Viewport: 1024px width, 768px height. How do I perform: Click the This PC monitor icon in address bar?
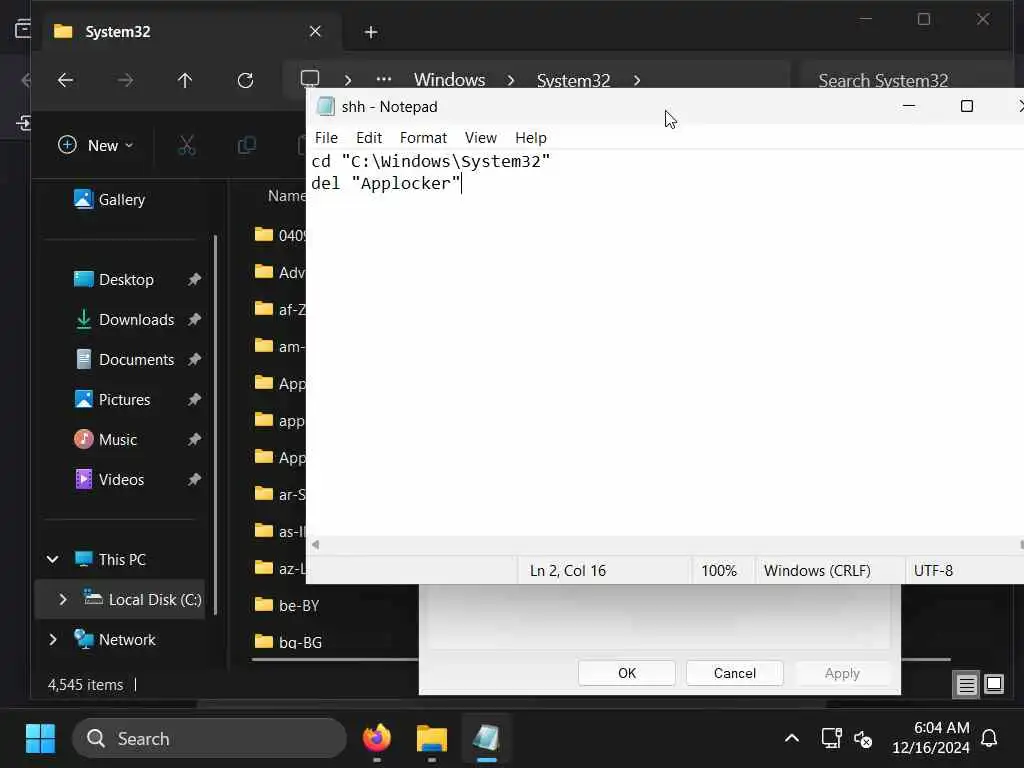click(x=310, y=80)
